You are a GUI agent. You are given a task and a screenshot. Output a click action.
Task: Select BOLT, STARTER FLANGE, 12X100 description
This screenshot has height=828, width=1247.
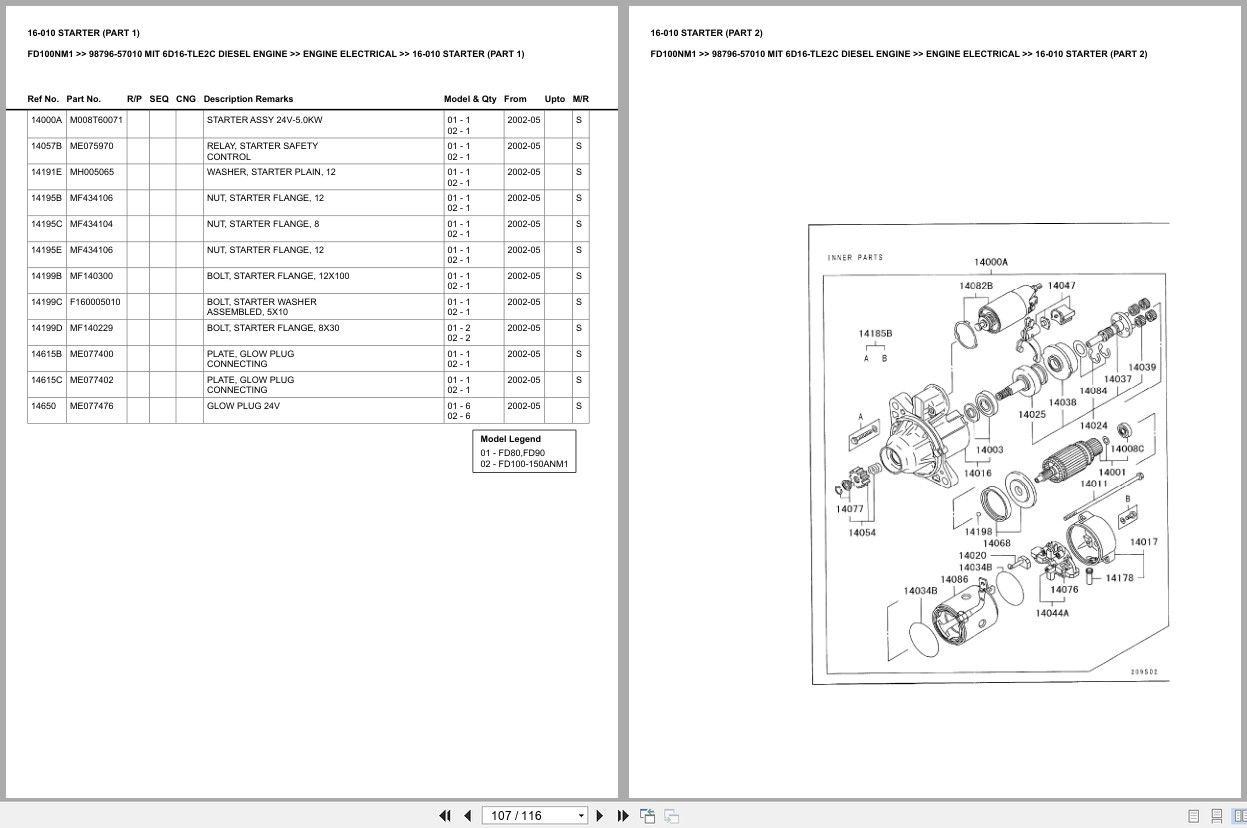click(x=278, y=276)
